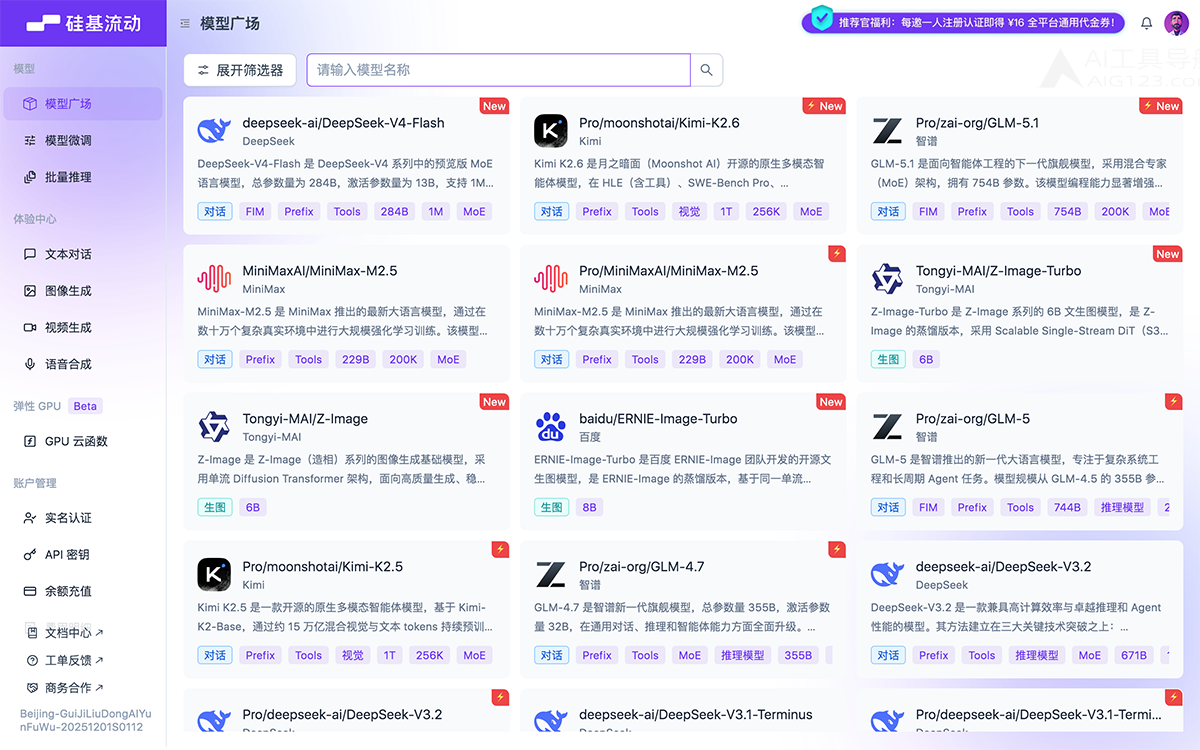Click the 对话 tag on DeepSeek-V4-Flash
The image size is (1200, 750).
[x=215, y=211]
